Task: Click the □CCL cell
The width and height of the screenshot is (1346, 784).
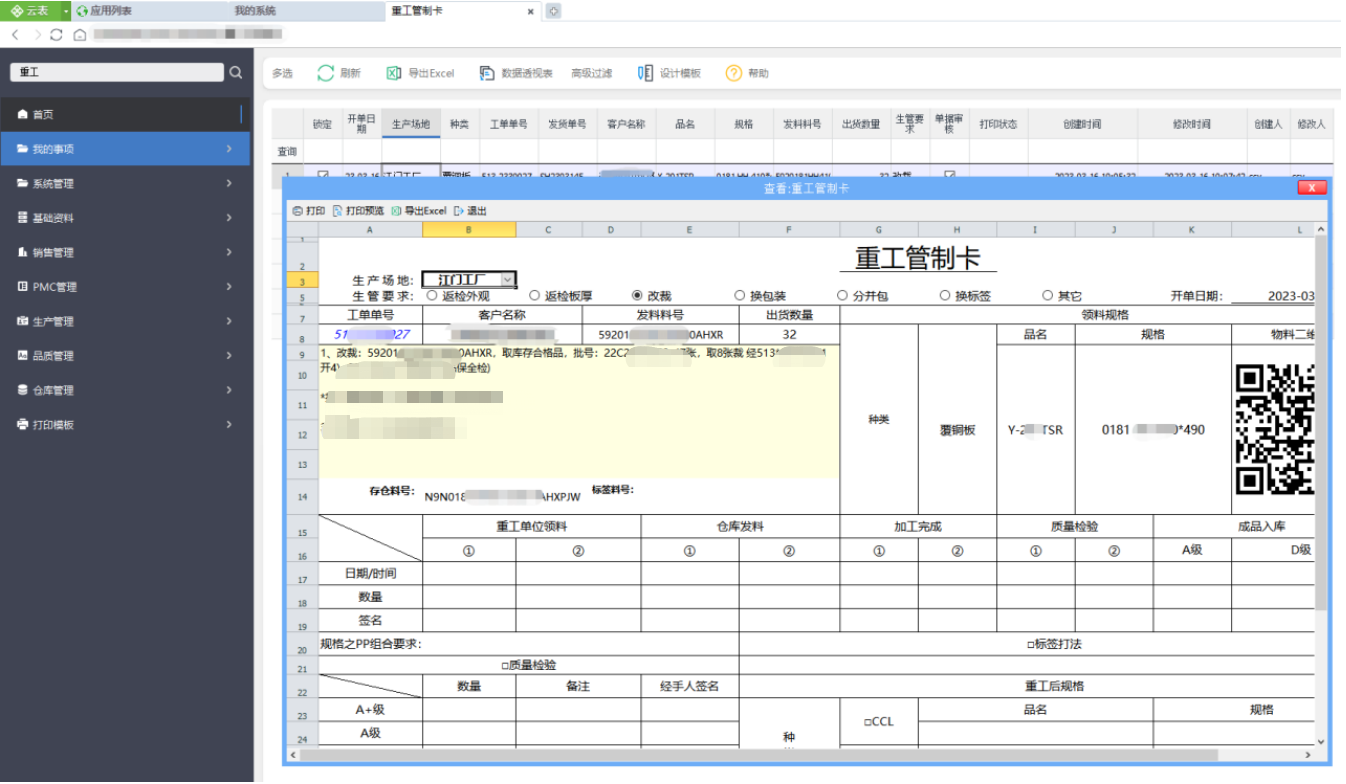Action: pos(879,721)
